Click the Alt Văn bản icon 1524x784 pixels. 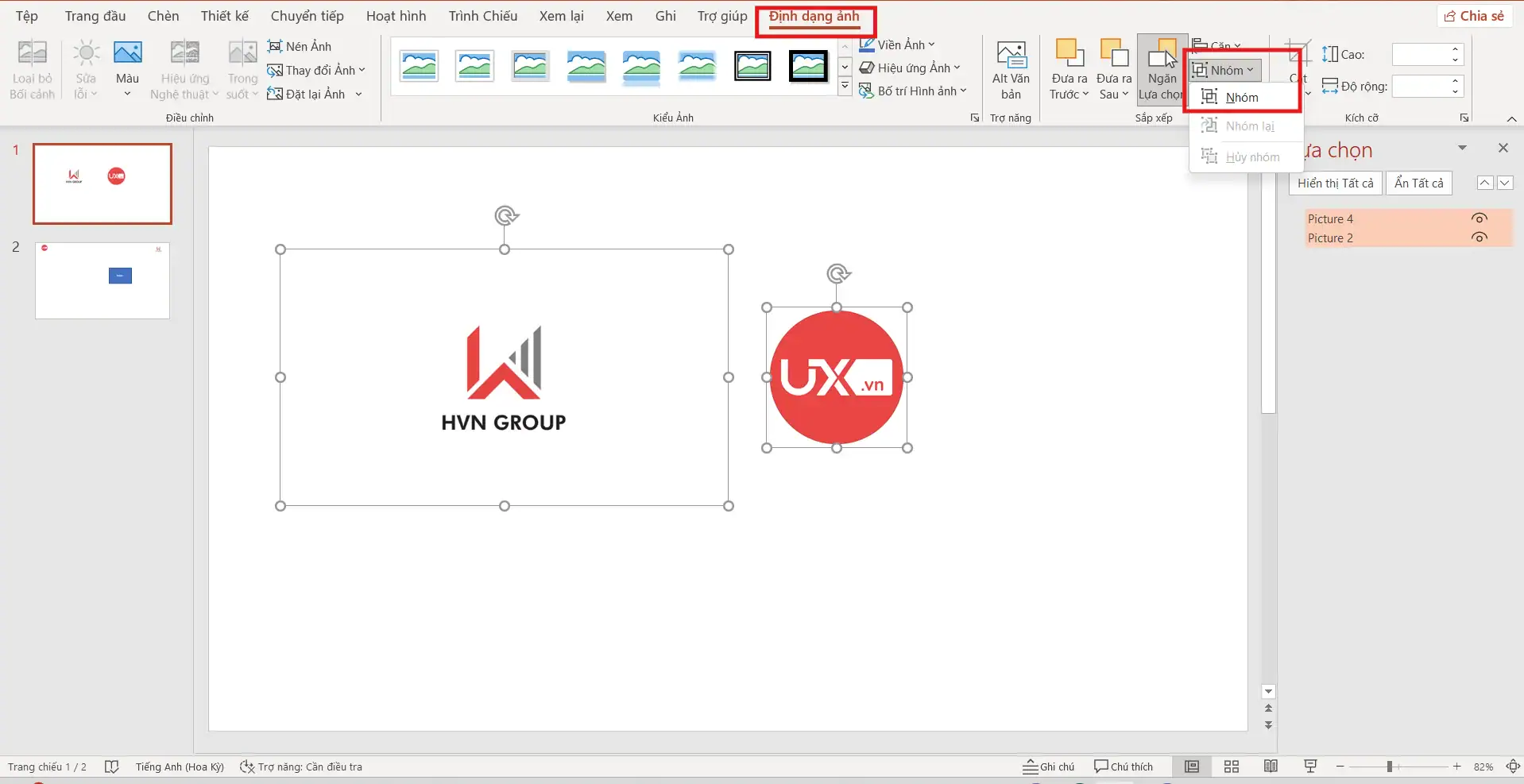coord(1011,56)
